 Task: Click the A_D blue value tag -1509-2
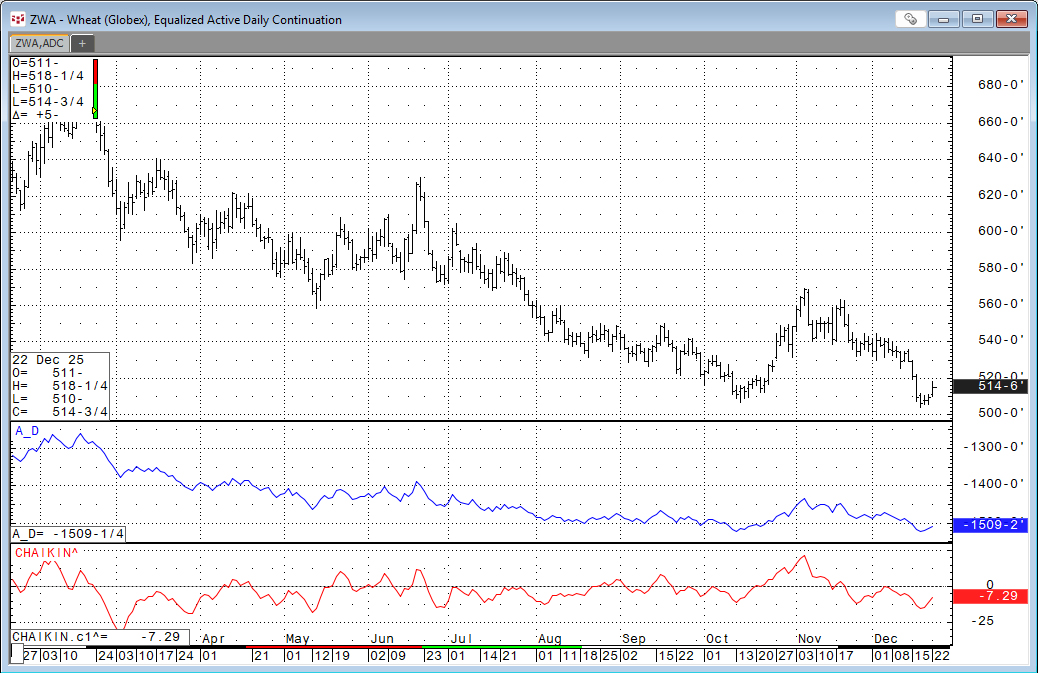pyautogui.click(x=990, y=524)
